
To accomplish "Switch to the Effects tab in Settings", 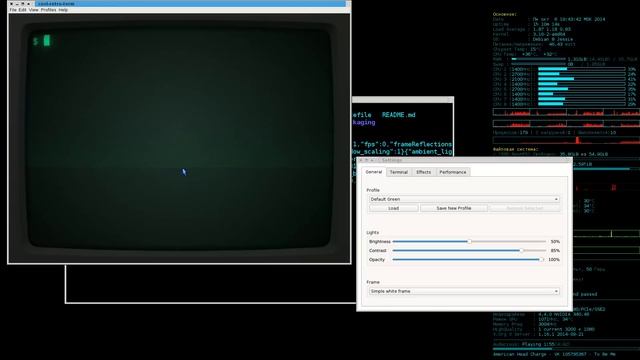I will tap(424, 172).
